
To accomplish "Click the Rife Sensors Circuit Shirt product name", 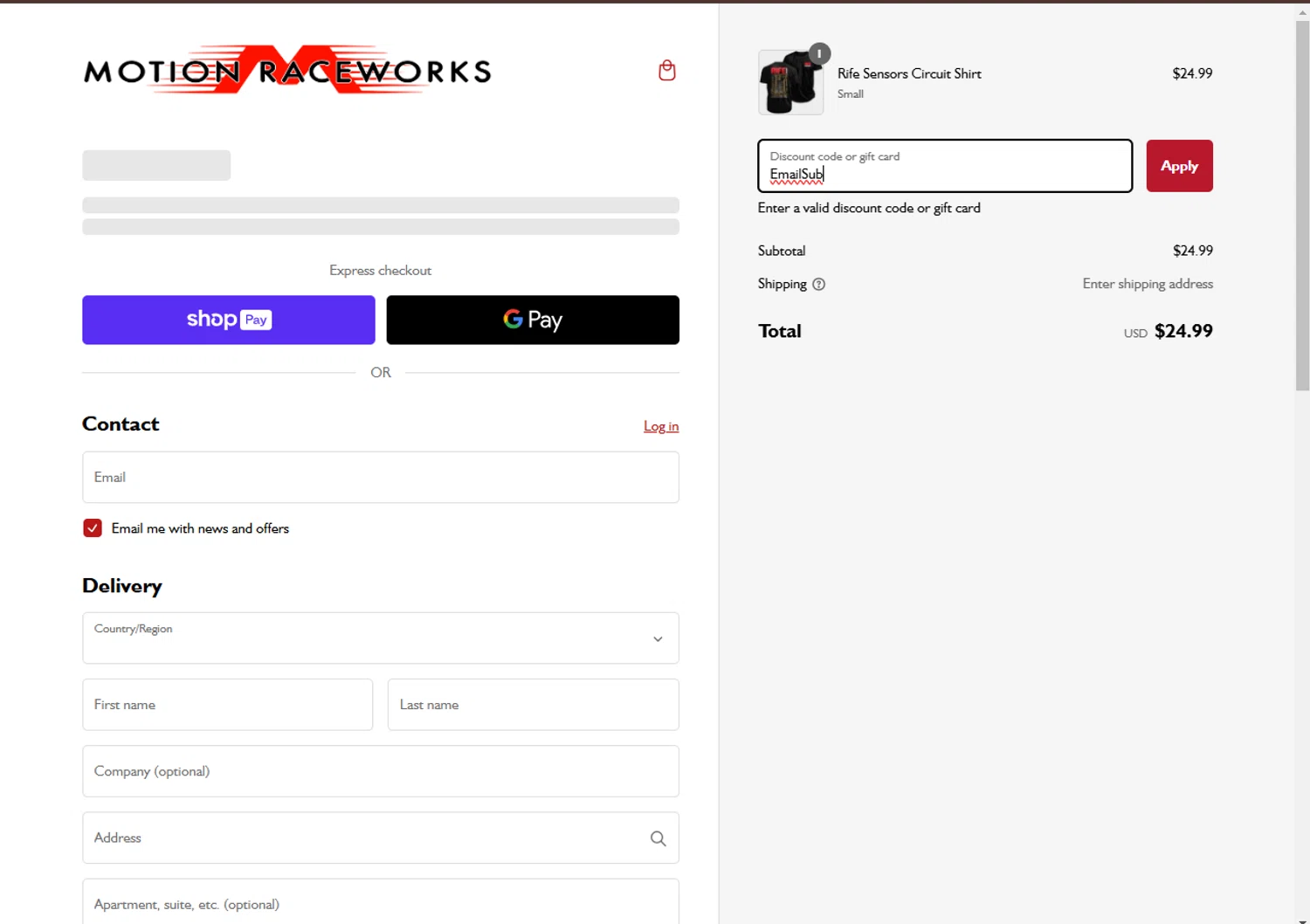I will [x=909, y=73].
